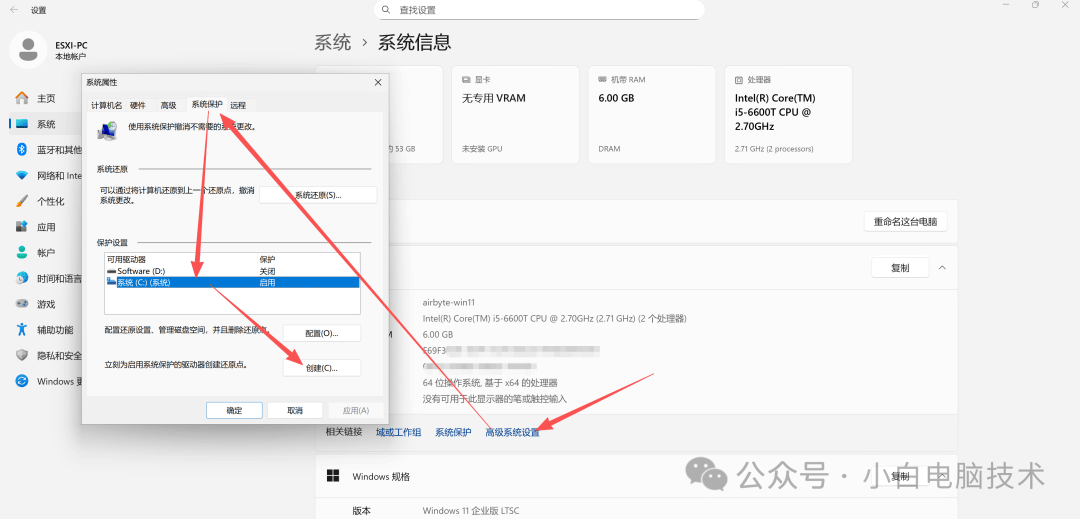Open the 高级系统设置 link
The image size is (1080, 519).
coord(512,432)
